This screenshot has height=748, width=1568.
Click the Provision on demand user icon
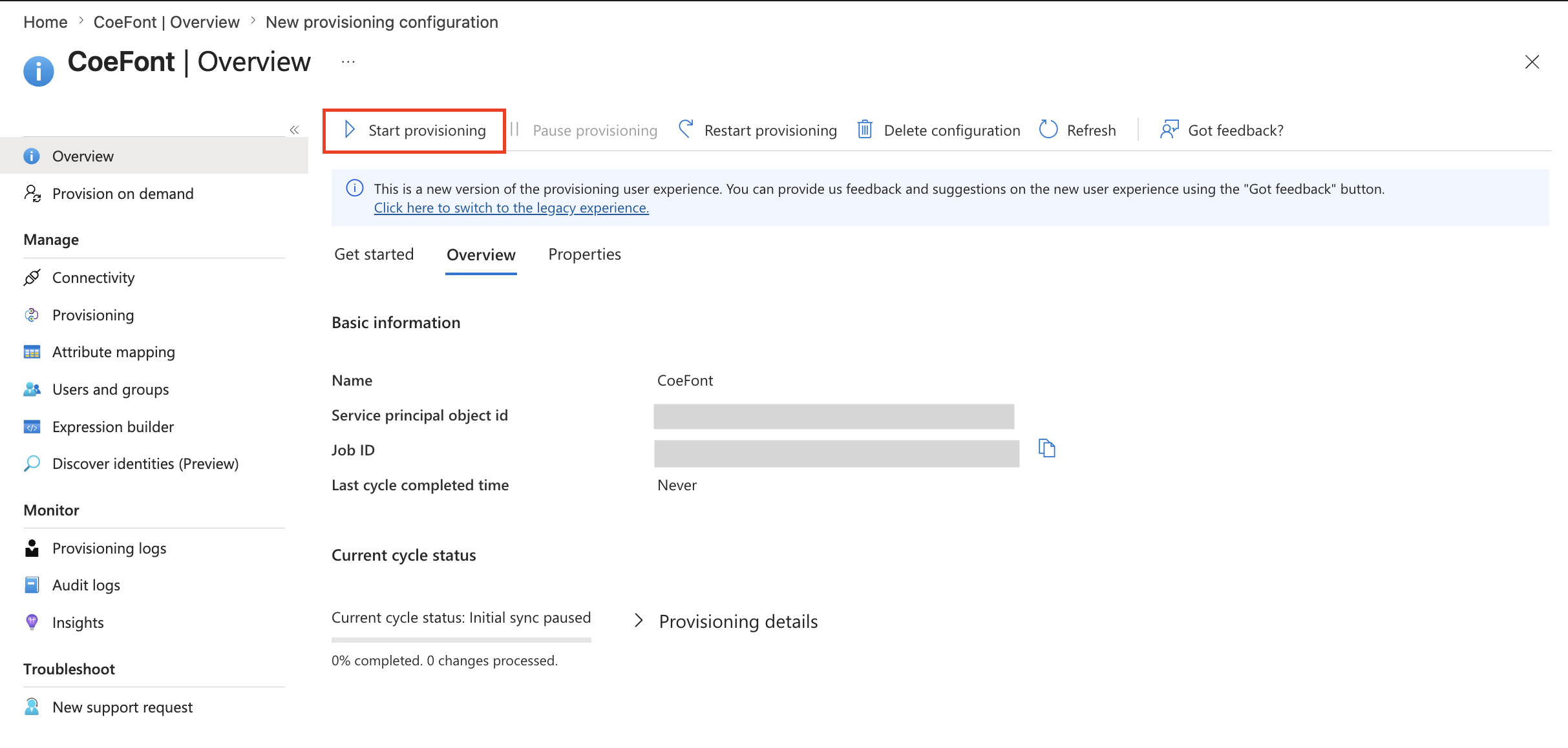tap(32, 194)
